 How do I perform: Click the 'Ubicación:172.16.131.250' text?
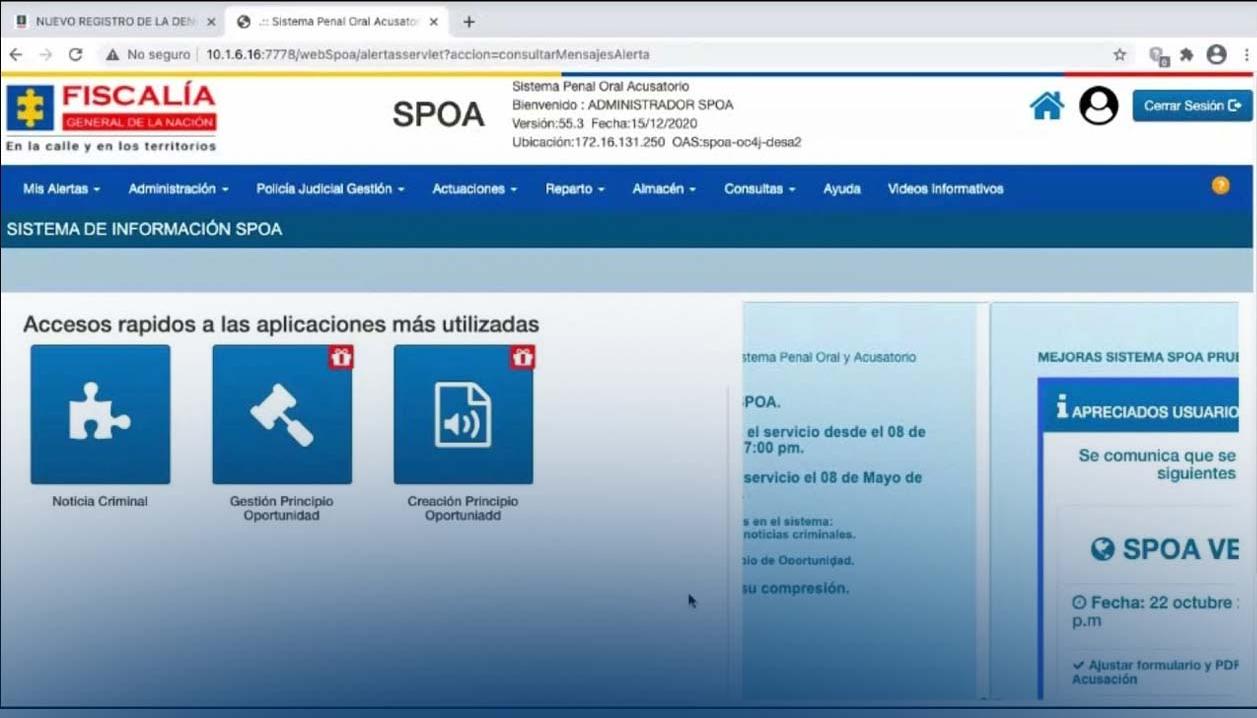coord(588,142)
